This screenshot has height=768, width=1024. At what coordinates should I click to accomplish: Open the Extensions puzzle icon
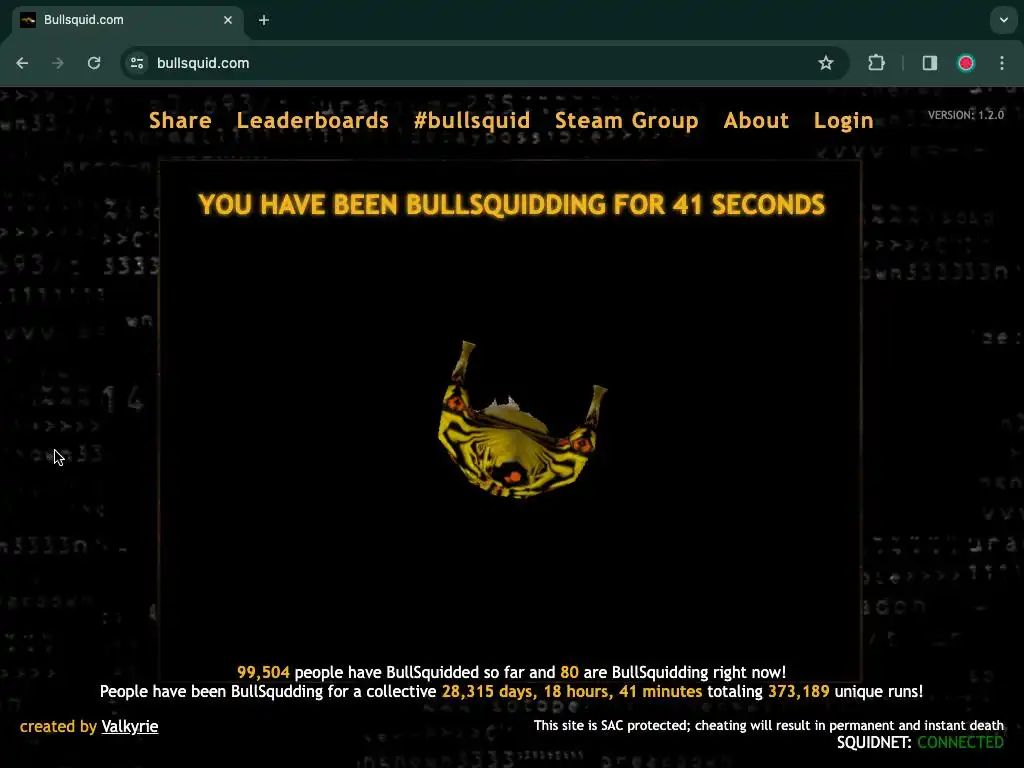[876, 63]
